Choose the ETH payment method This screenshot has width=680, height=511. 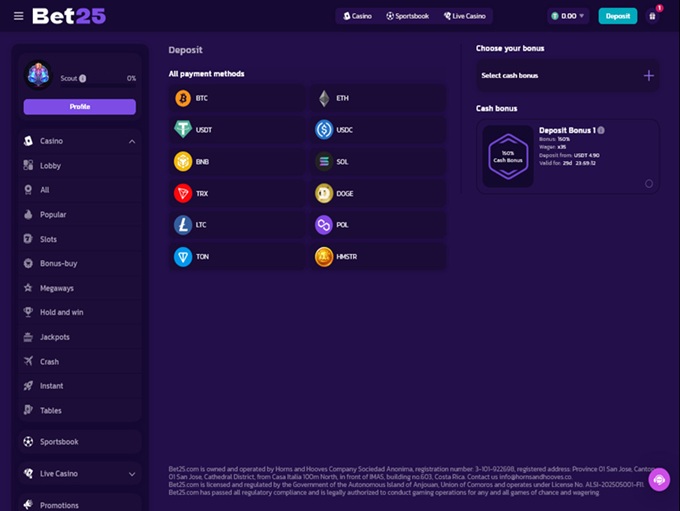pos(378,98)
